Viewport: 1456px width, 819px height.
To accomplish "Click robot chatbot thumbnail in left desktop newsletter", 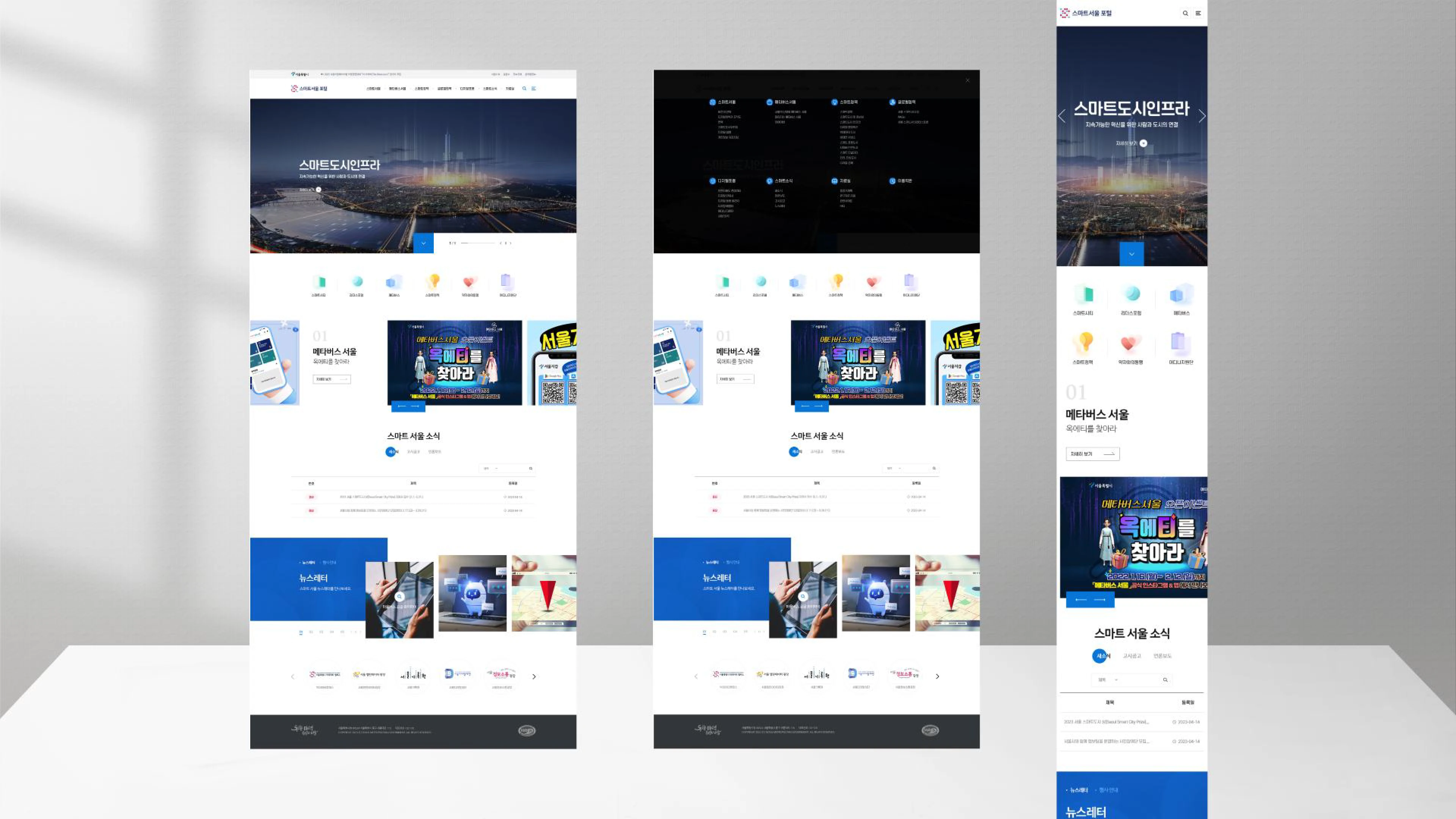I will (x=472, y=593).
